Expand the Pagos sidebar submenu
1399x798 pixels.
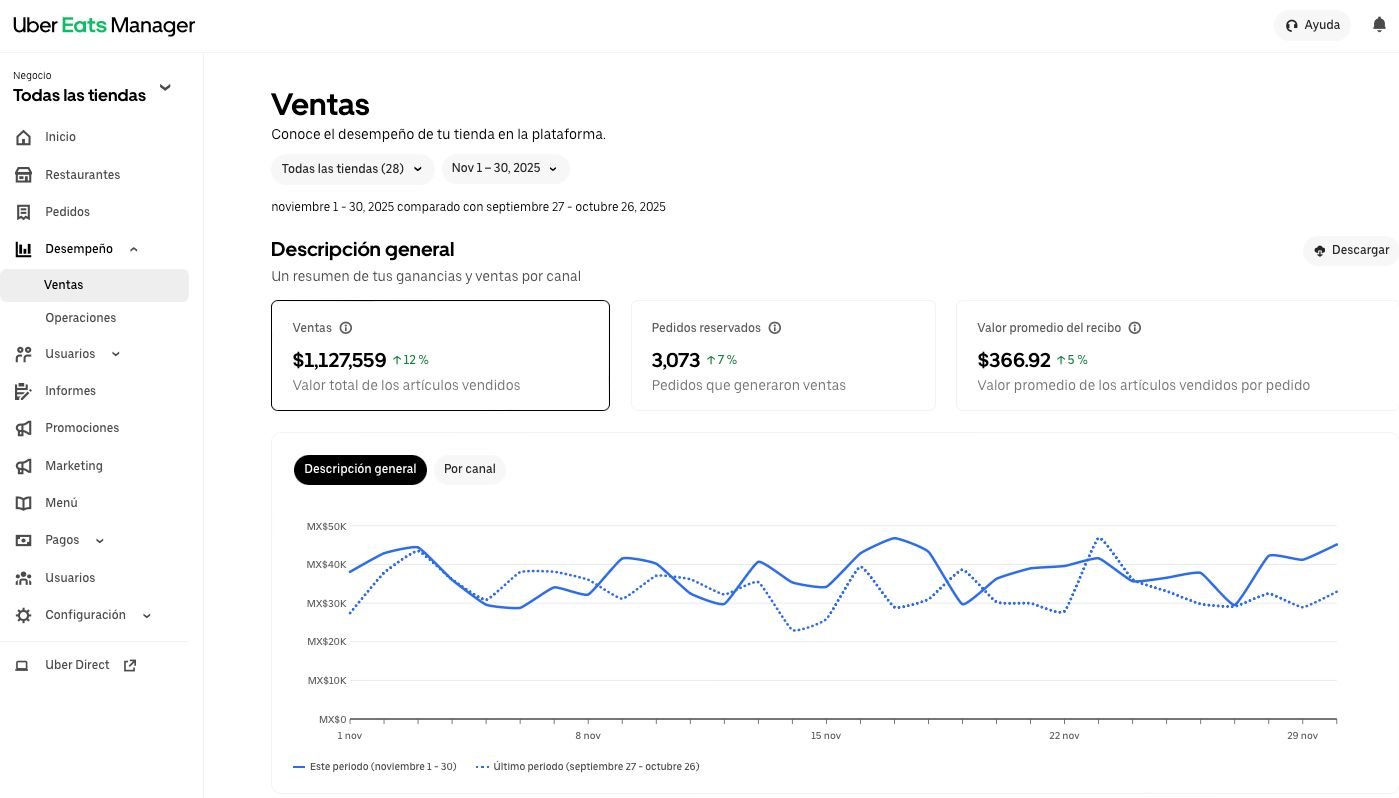click(99, 540)
